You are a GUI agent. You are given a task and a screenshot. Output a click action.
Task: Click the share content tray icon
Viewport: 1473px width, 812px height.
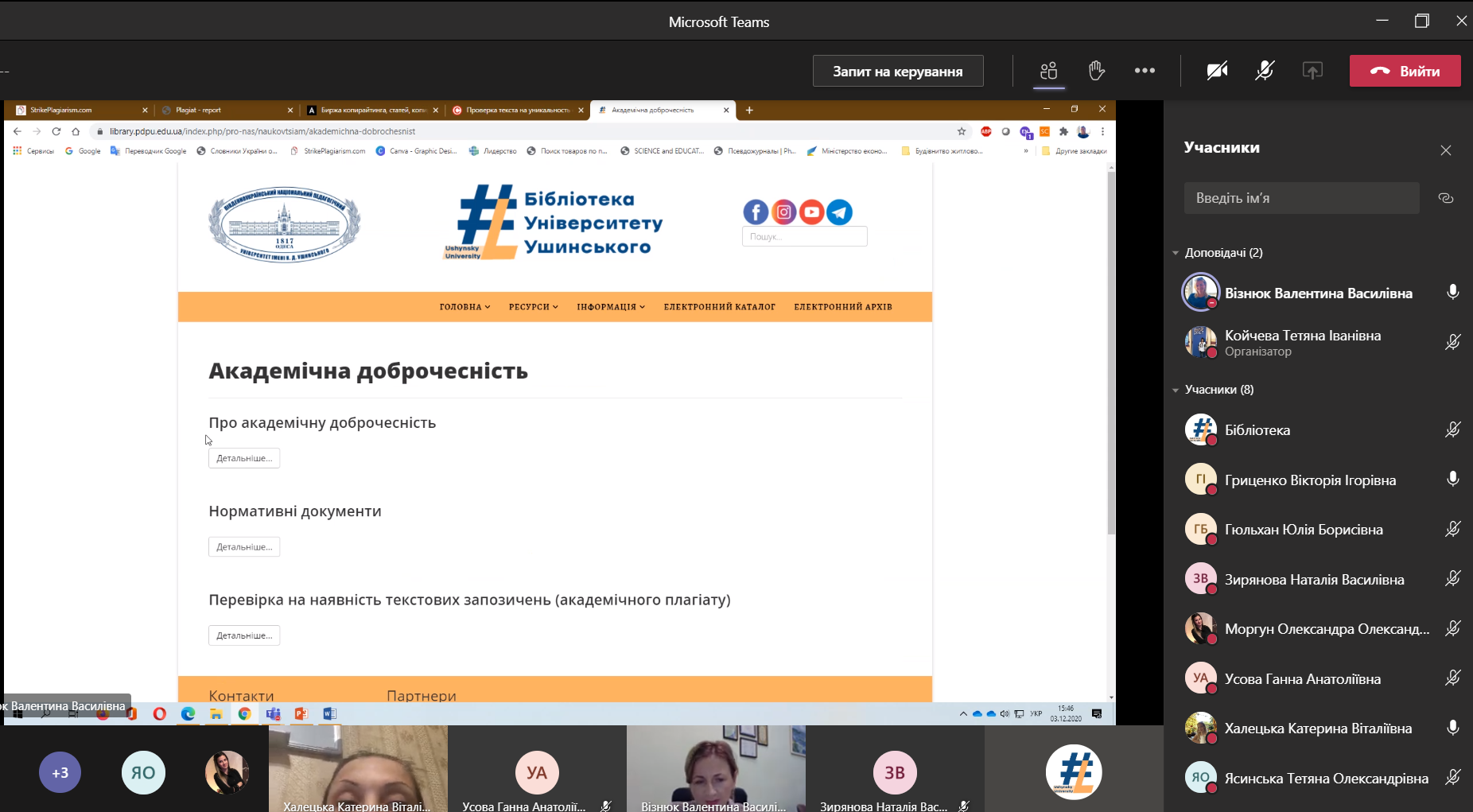pyautogui.click(x=1312, y=71)
